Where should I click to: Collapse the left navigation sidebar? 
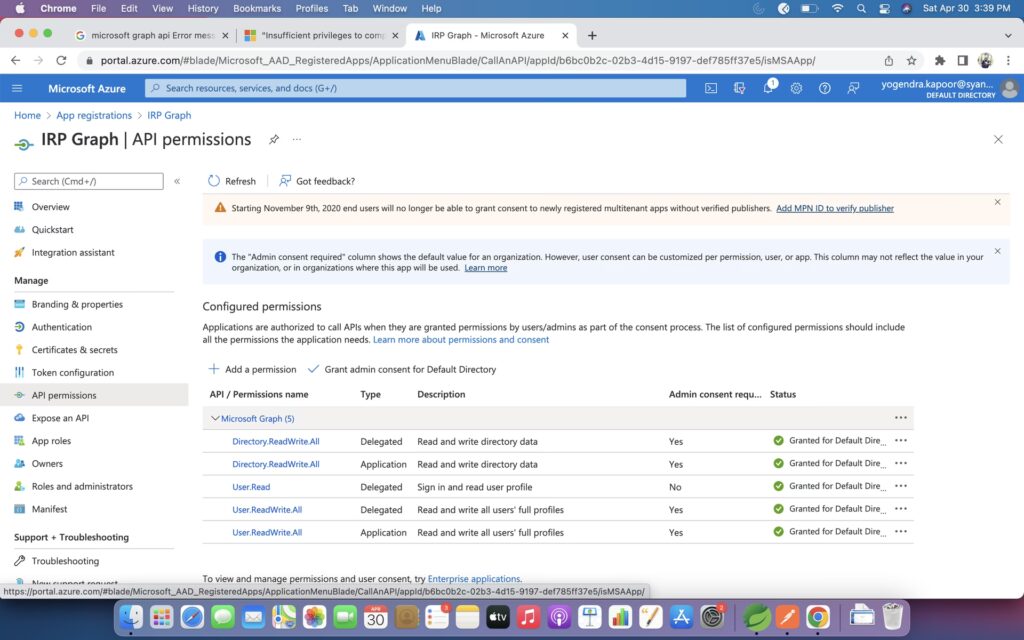tap(177, 181)
